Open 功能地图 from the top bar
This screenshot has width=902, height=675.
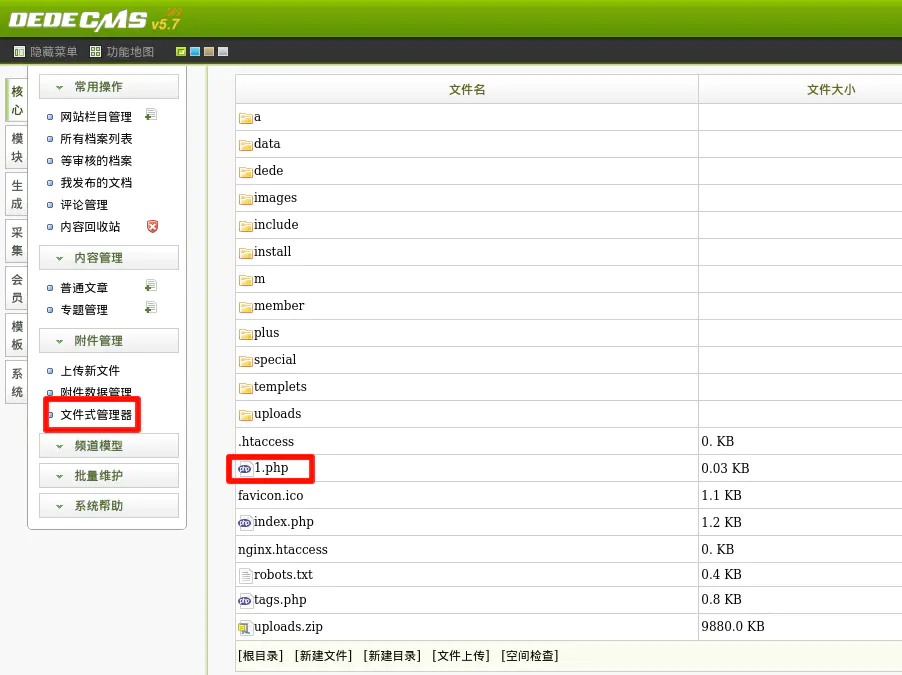pyautogui.click(x=122, y=52)
